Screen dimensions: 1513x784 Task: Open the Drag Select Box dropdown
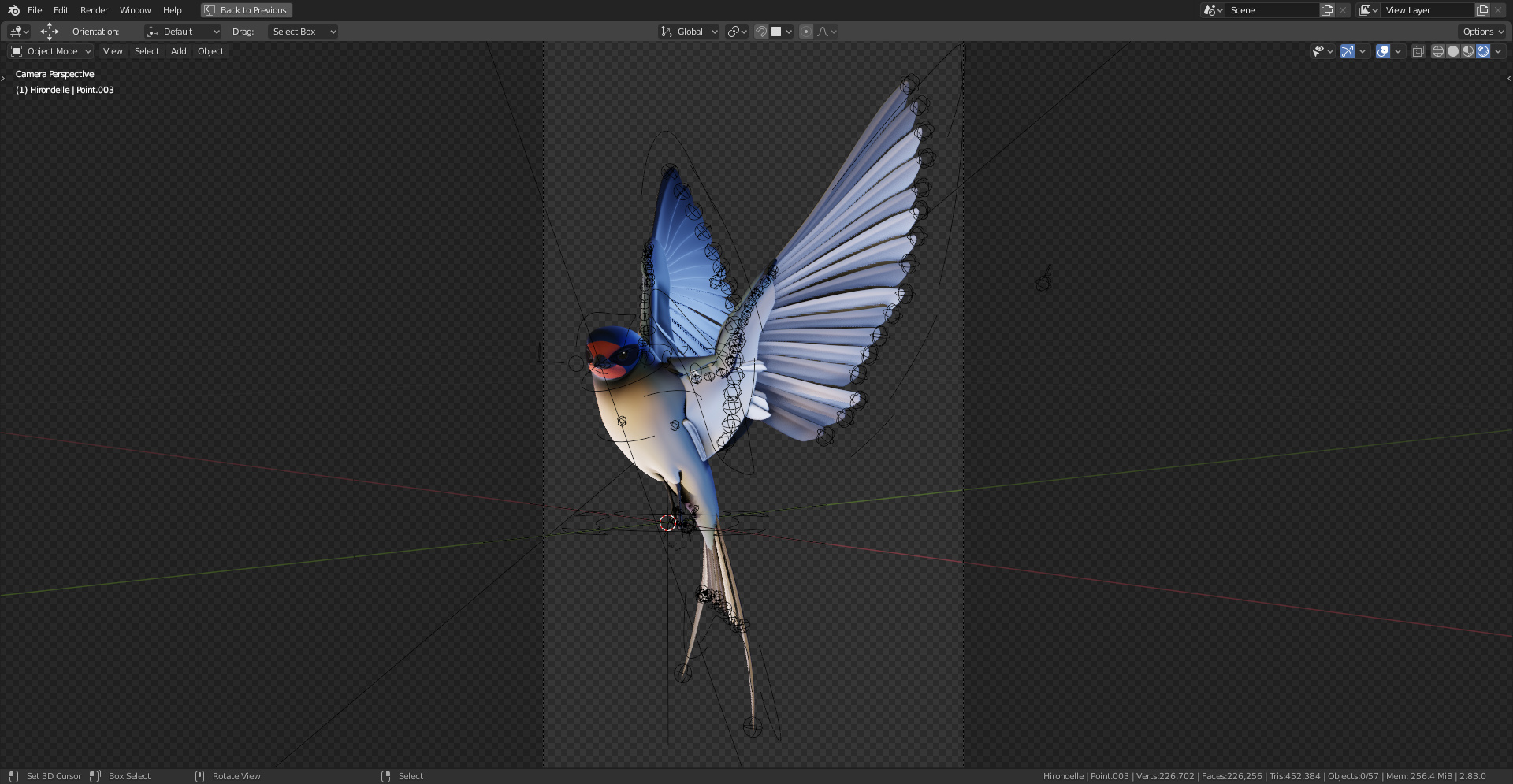point(303,32)
